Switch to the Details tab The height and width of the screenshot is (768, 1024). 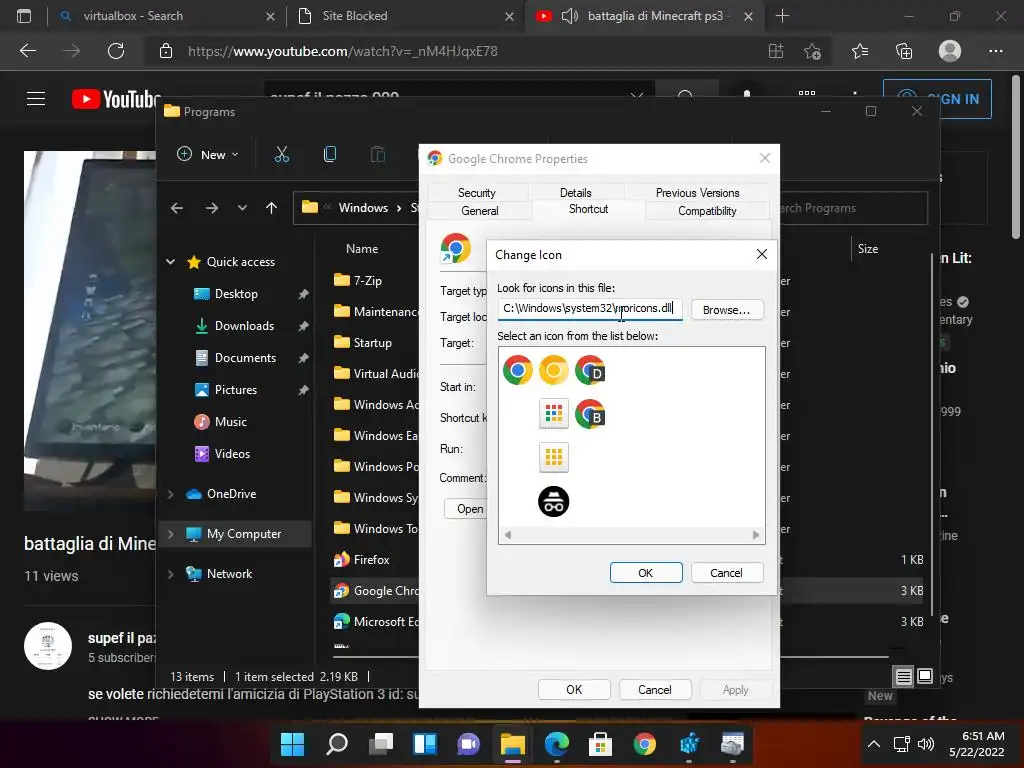[x=575, y=193]
